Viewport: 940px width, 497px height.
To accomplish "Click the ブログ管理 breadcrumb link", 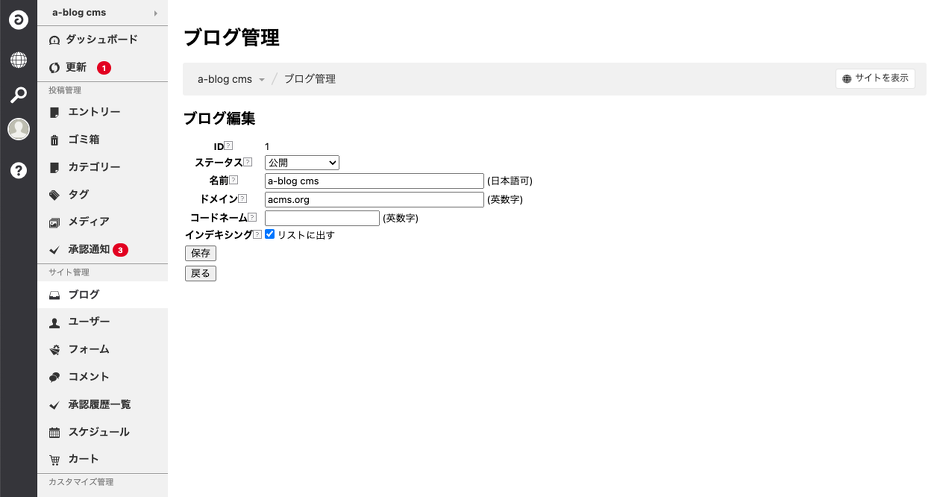I will [x=309, y=79].
